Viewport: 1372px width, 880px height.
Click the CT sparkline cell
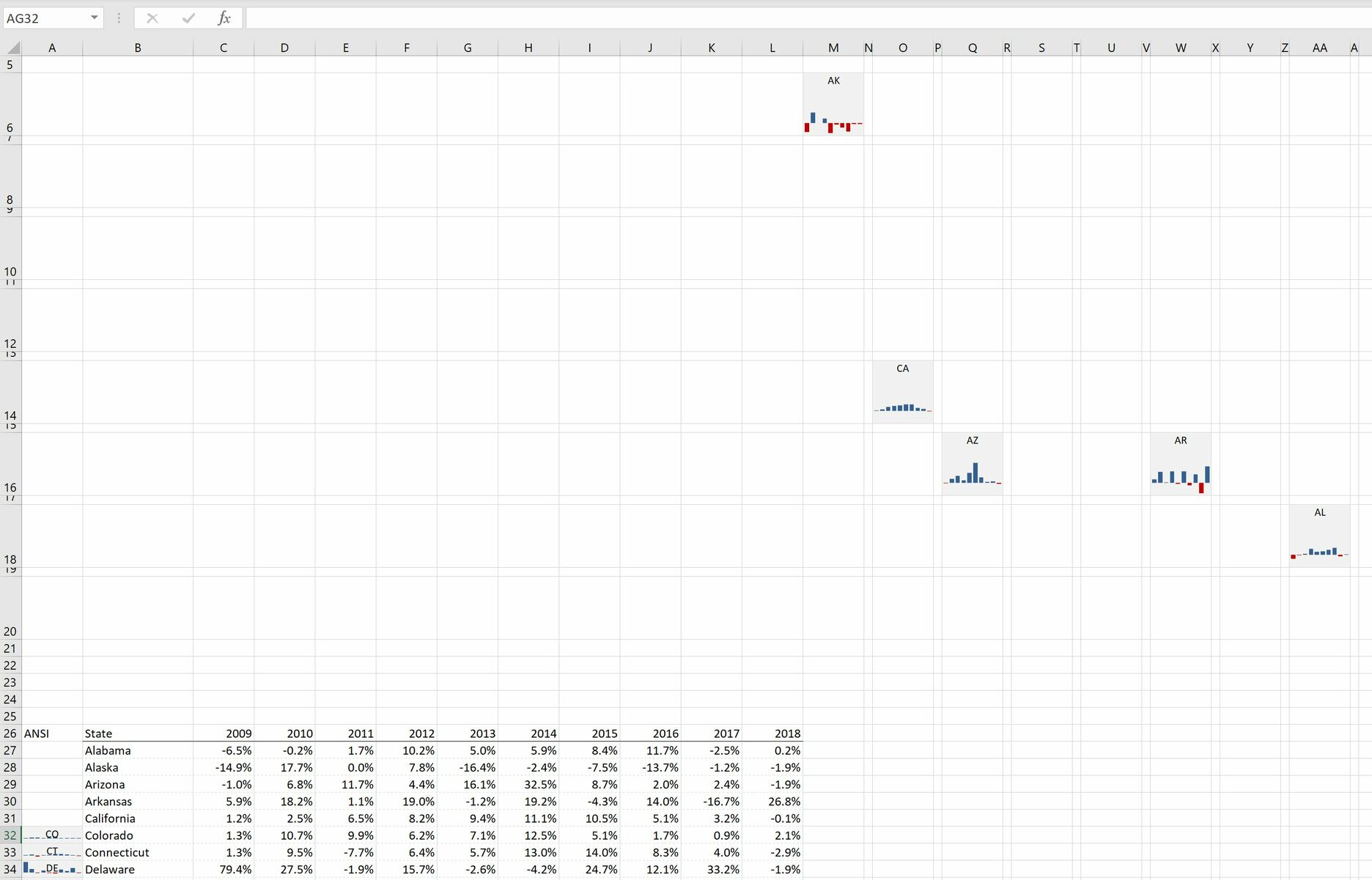point(51,852)
